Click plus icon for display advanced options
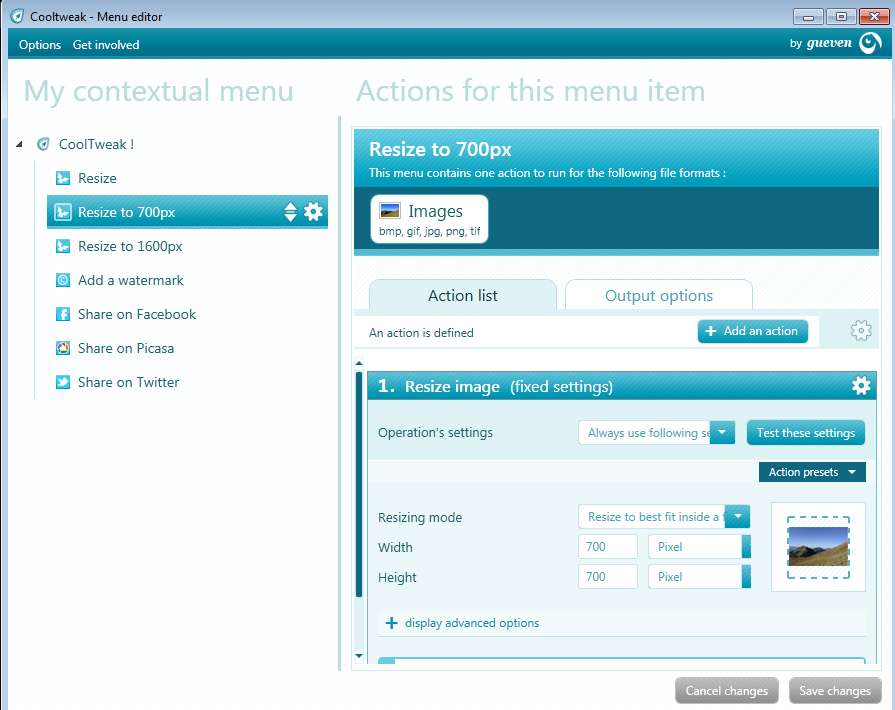This screenshot has height=710, width=895. 391,623
